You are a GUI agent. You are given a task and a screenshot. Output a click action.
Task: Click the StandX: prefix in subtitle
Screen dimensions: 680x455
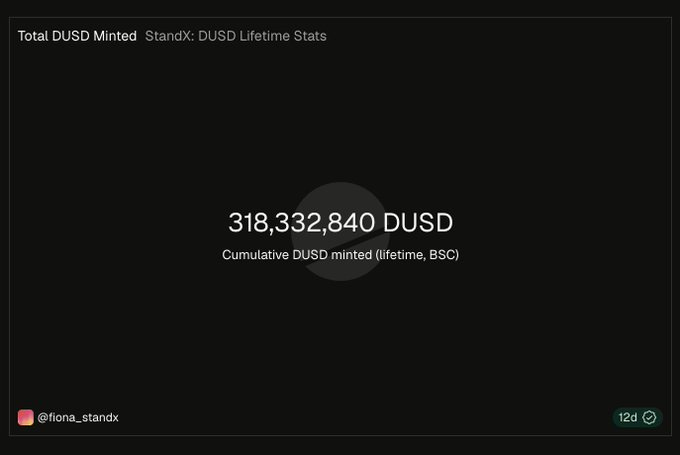click(x=170, y=36)
